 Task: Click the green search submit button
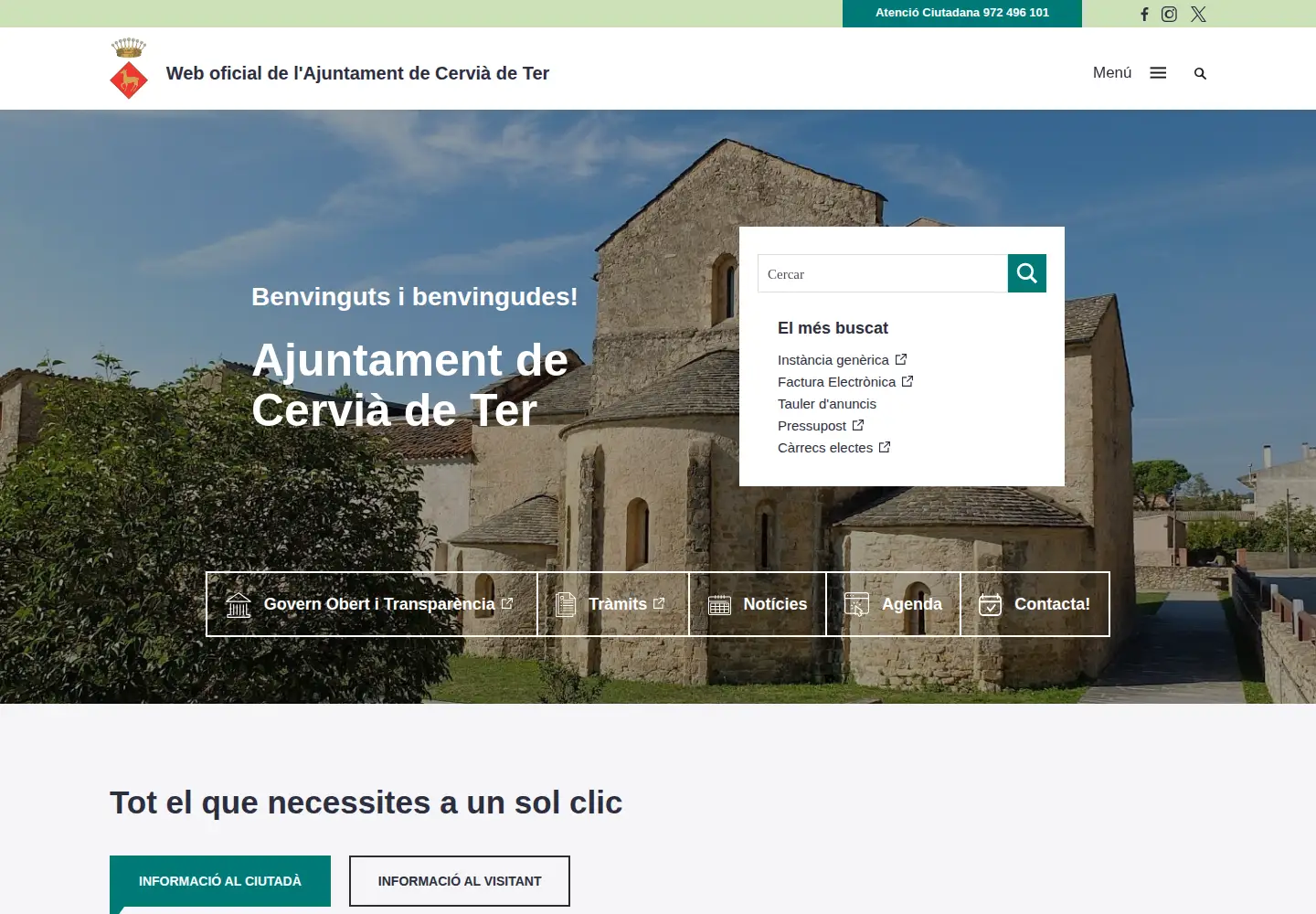[1027, 273]
